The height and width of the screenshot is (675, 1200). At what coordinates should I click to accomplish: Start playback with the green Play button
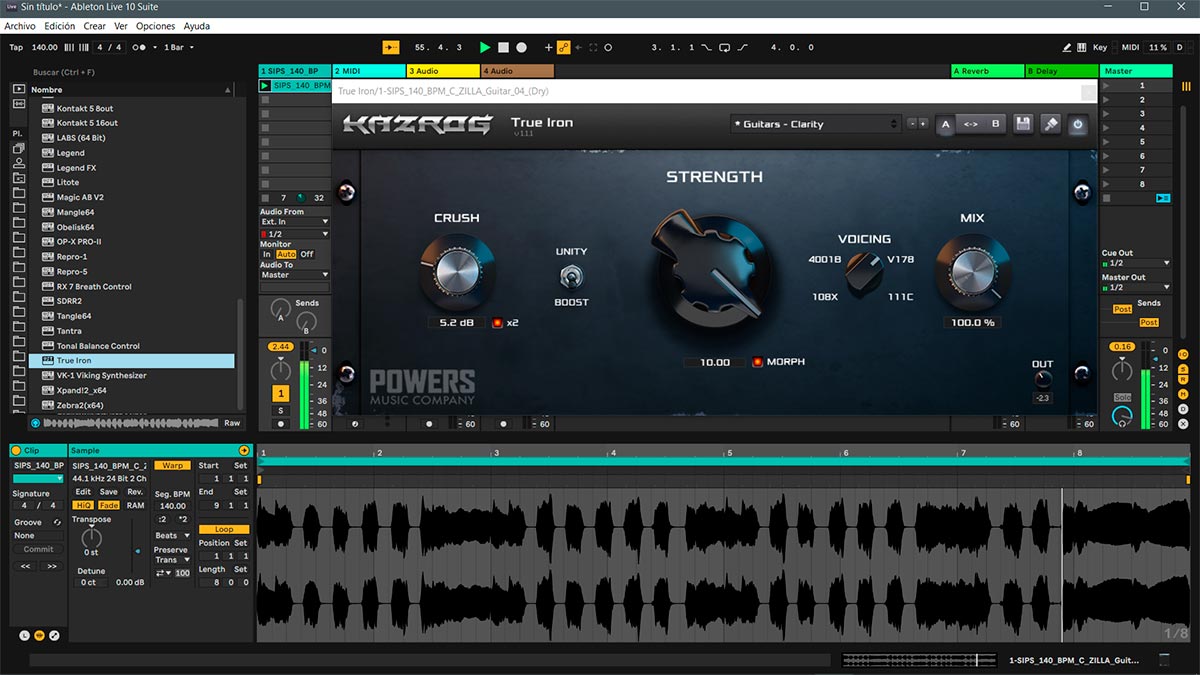click(485, 47)
